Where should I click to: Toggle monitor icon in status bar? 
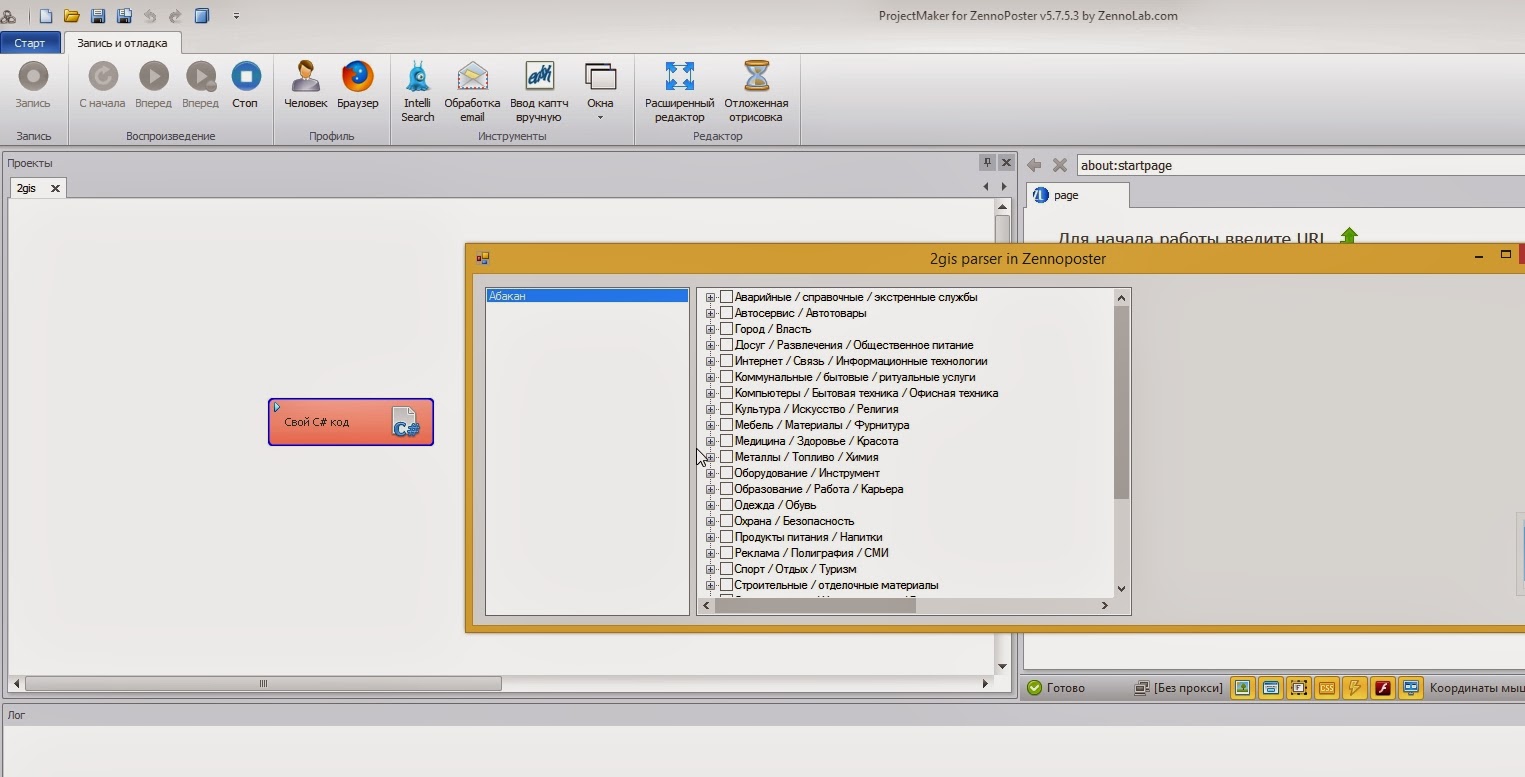pos(1411,688)
